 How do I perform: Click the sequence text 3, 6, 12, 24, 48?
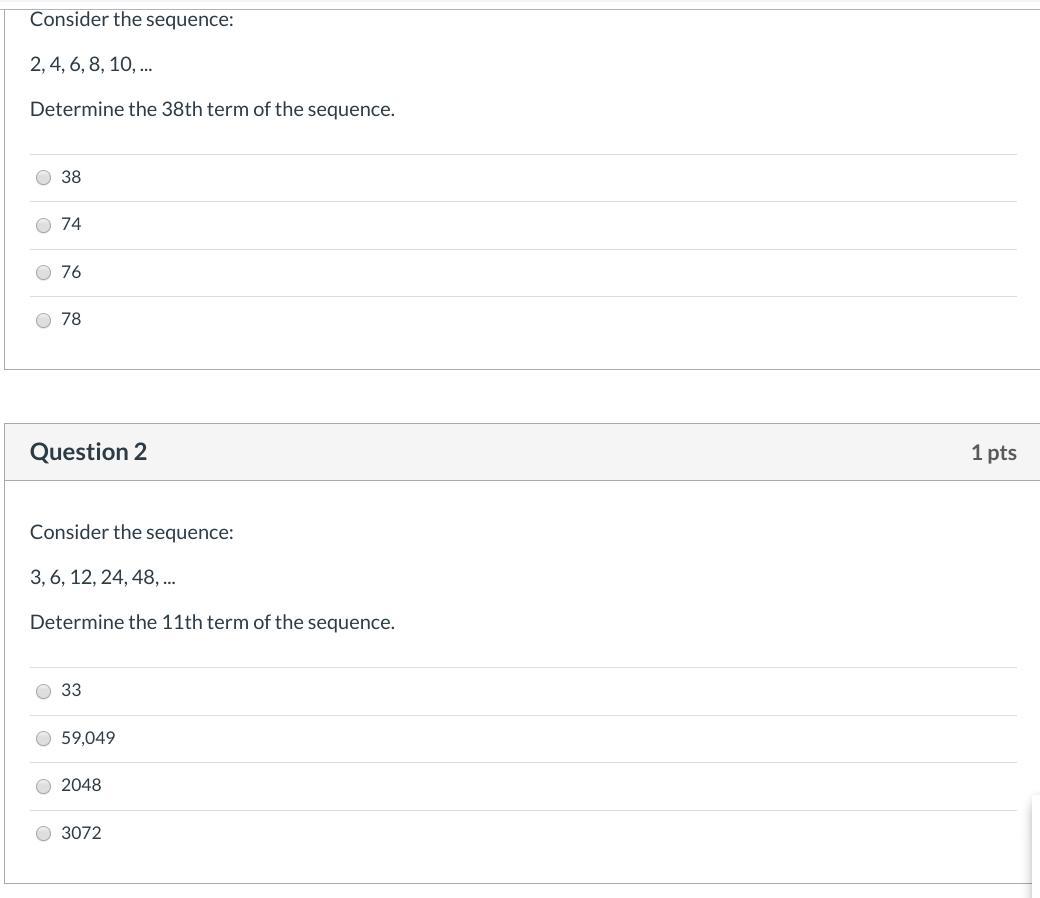click(102, 578)
